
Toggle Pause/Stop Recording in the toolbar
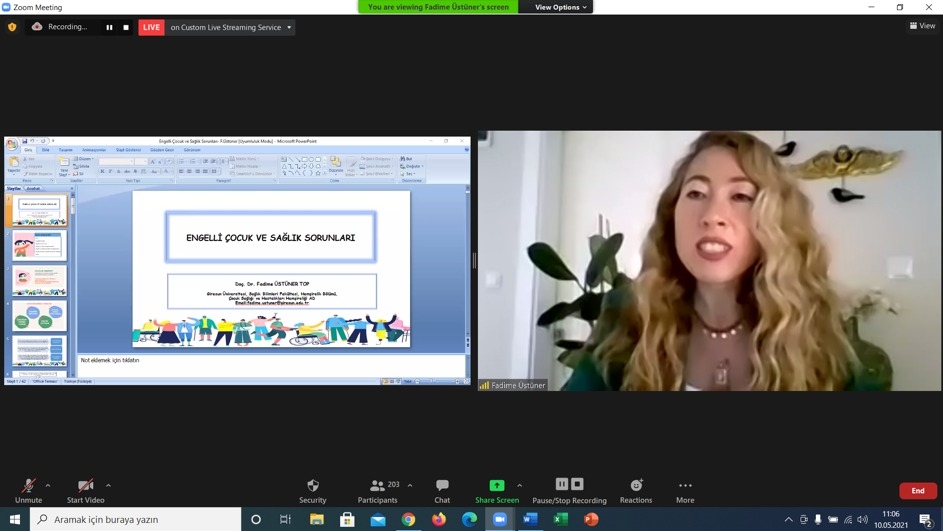tap(569, 486)
